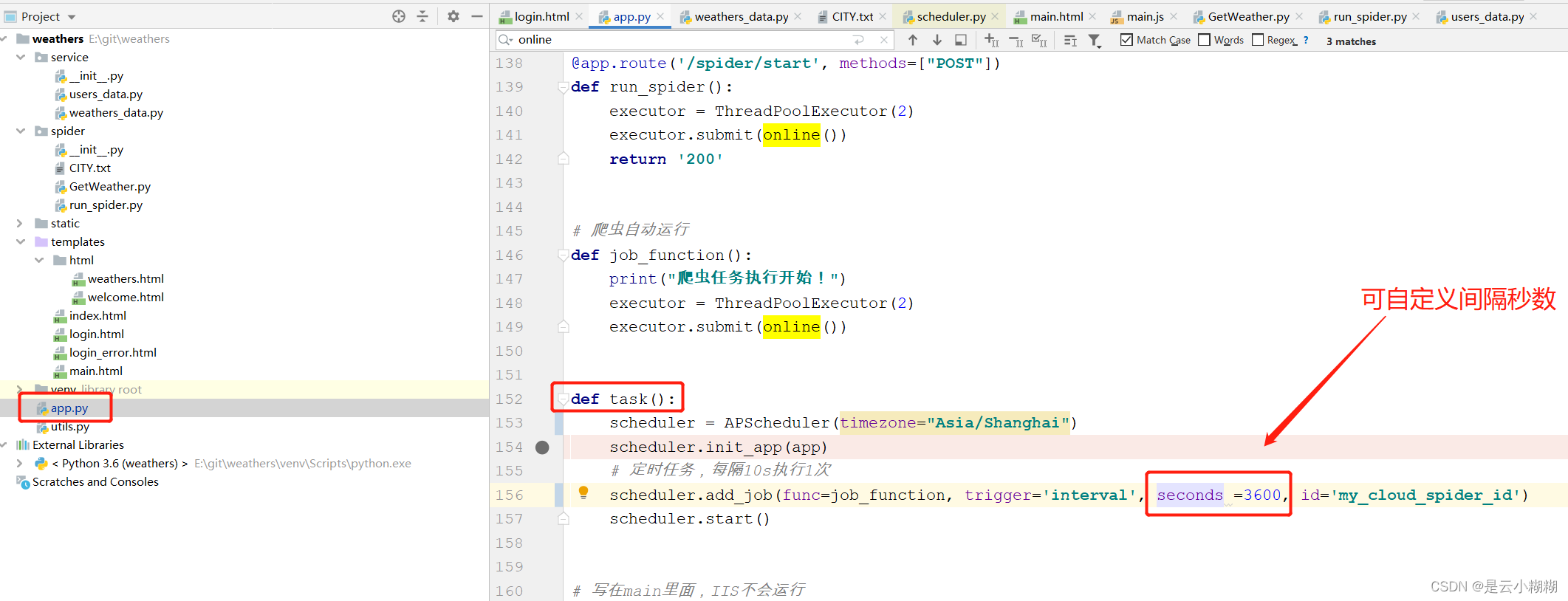Open Project panel settings gear
The width and height of the screenshot is (1568, 601).
point(453,16)
